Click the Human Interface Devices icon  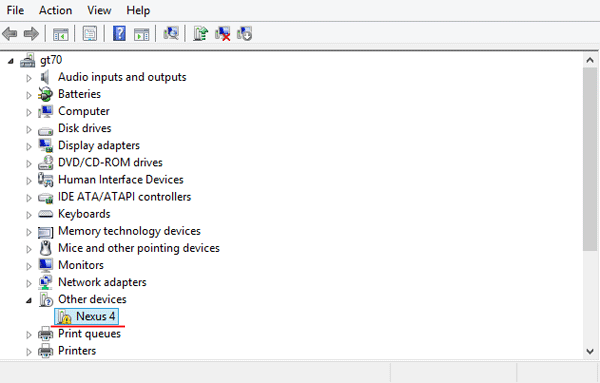46,179
